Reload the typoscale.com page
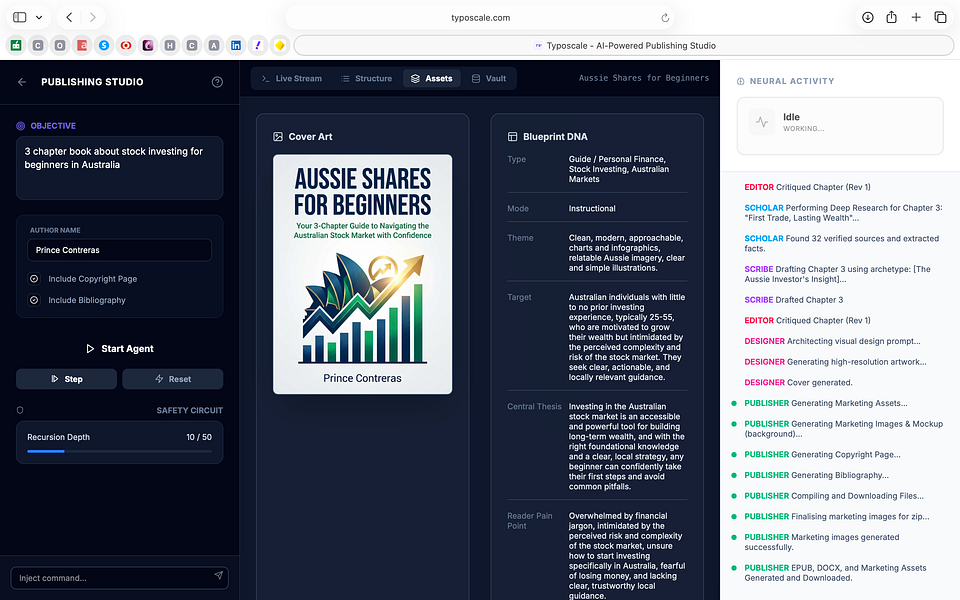960x600 pixels. [665, 18]
